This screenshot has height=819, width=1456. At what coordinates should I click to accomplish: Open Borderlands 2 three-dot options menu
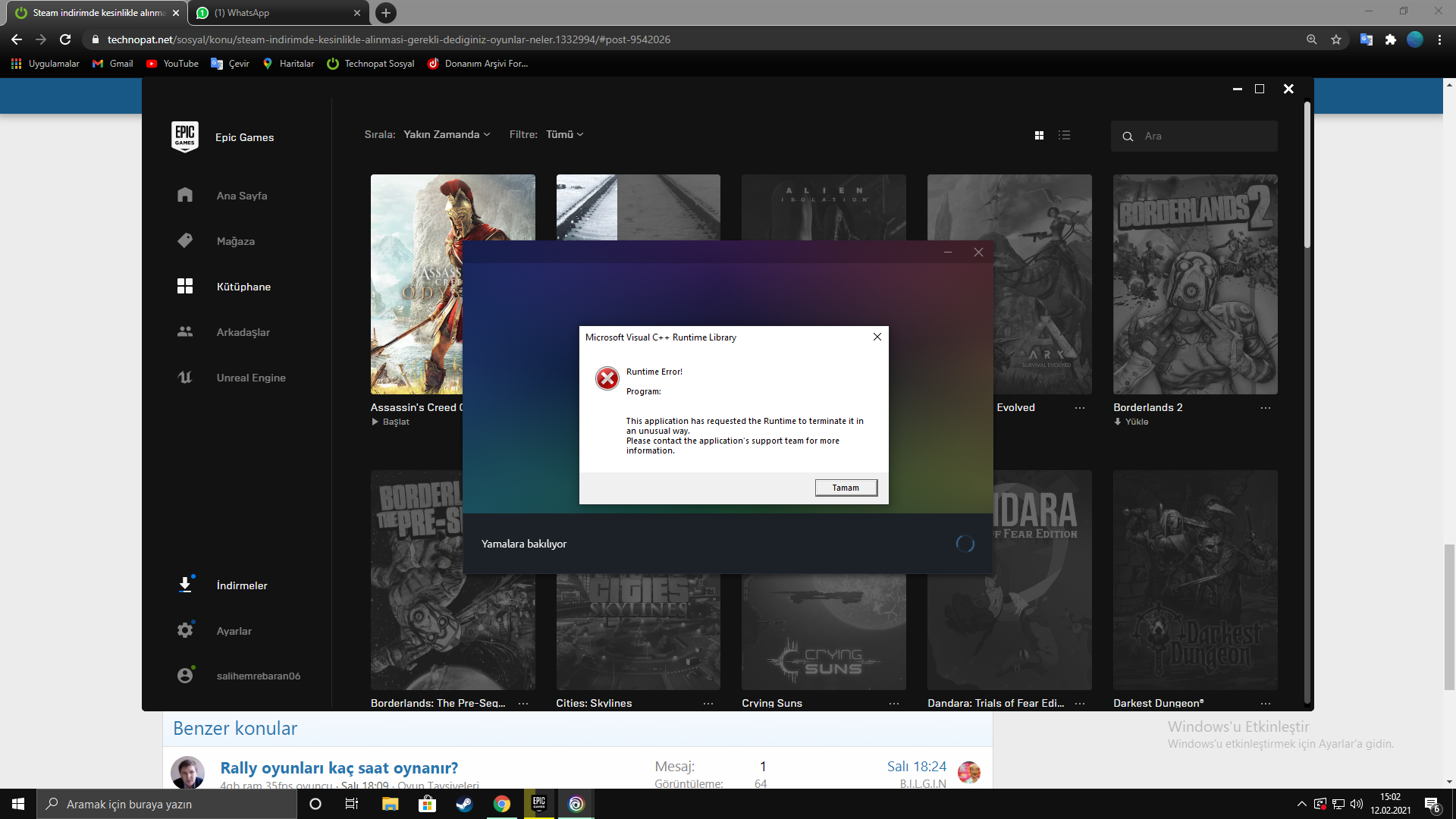(1265, 408)
